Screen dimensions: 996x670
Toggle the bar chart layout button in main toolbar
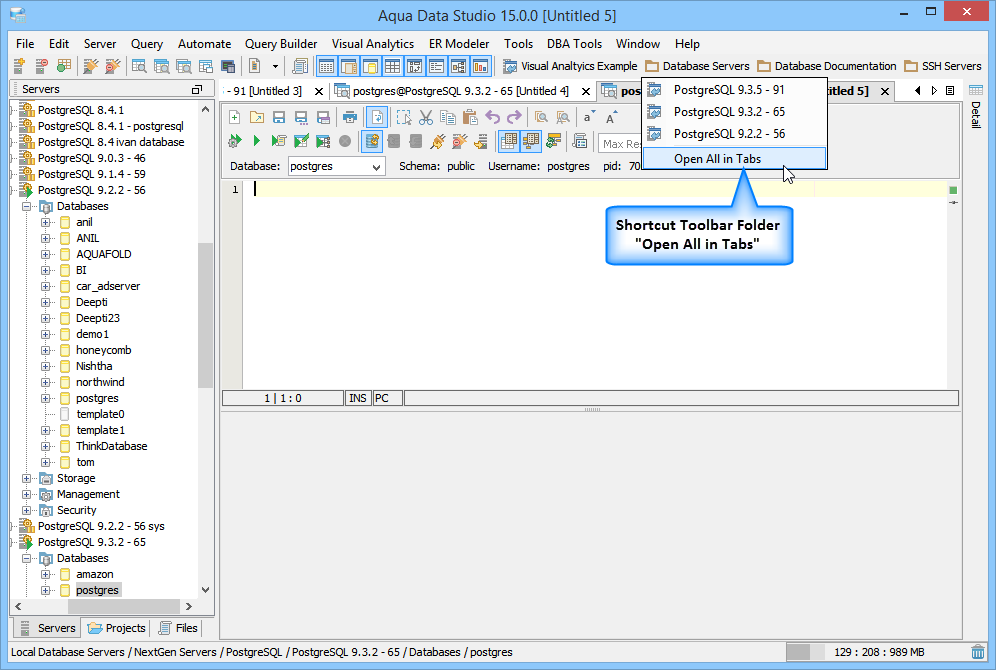(x=481, y=66)
